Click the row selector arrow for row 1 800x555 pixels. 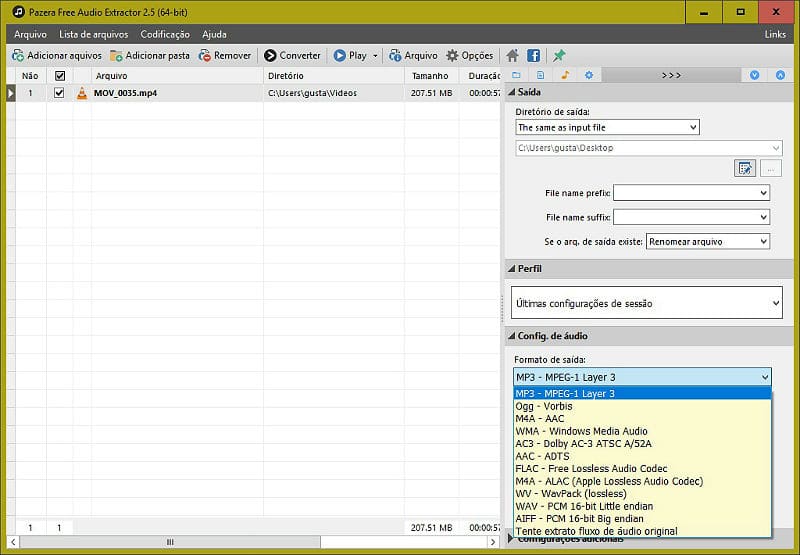pos(11,93)
